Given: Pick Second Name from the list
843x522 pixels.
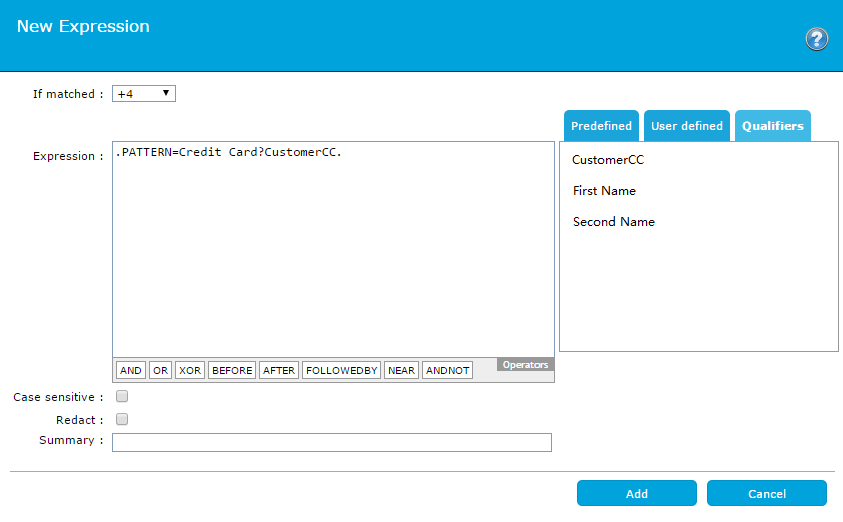Looking at the screenshot, I should click(613, 222).
